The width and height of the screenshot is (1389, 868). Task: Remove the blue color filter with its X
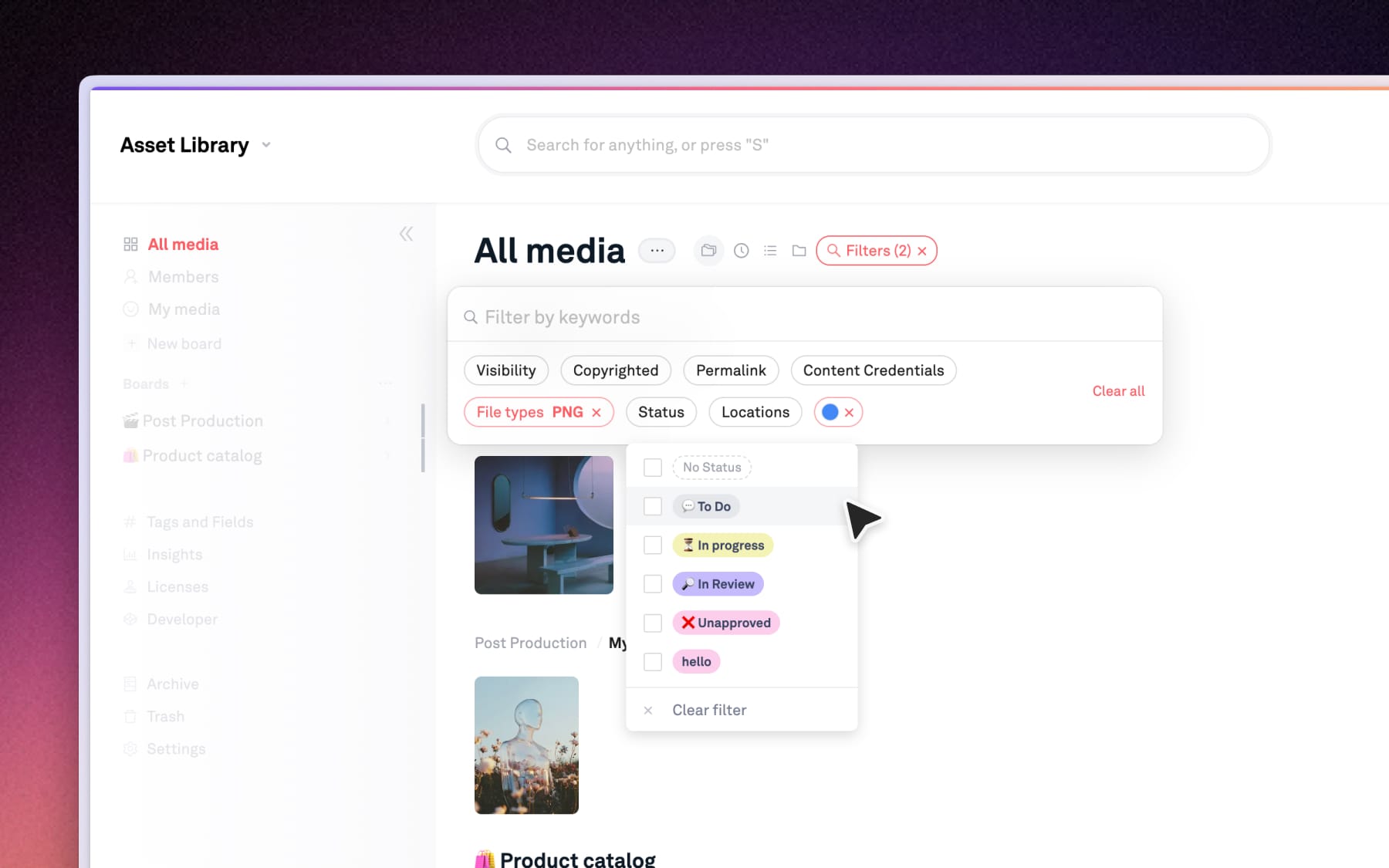click(x=849, y=413)
